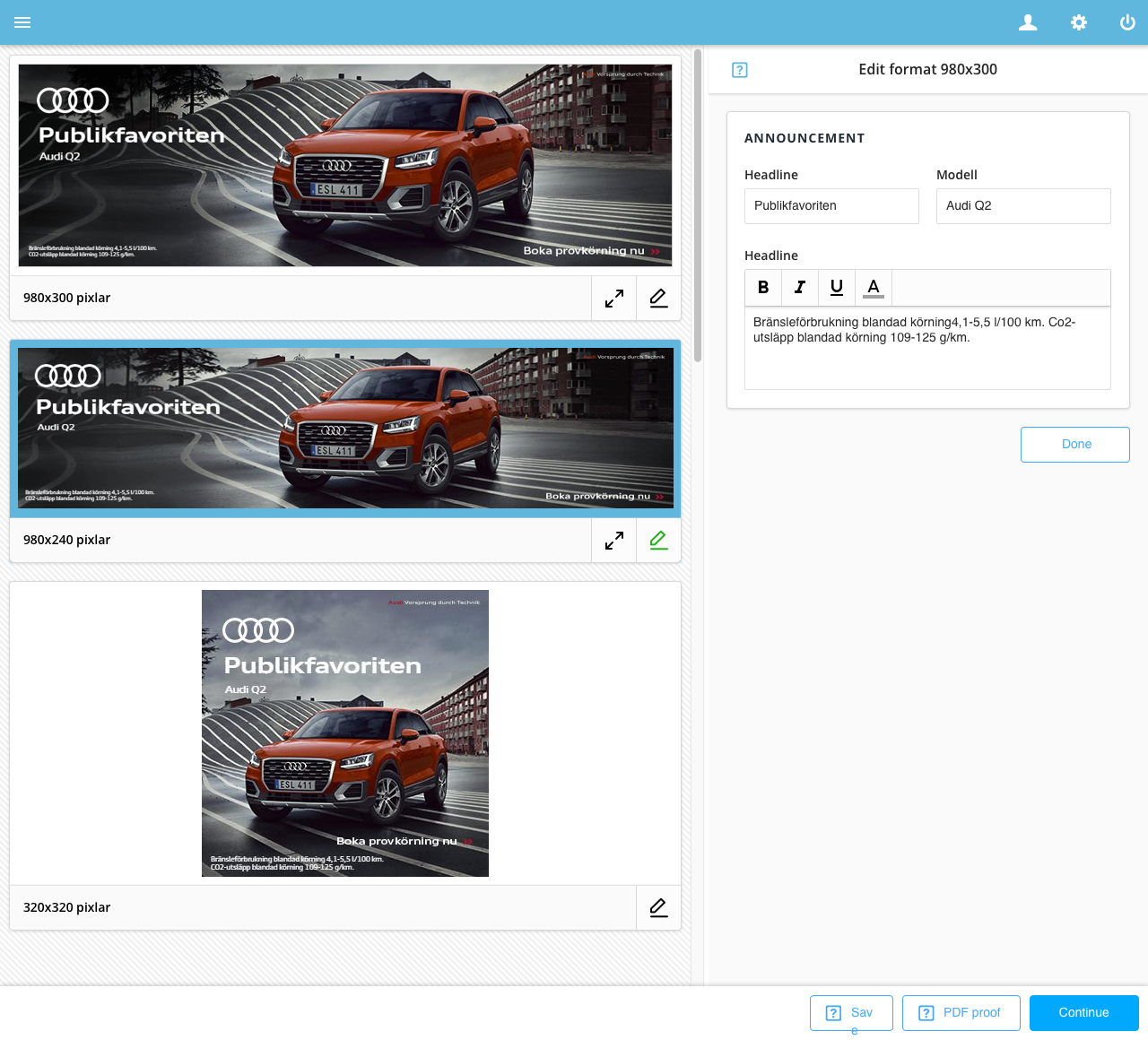The image size is (1148, 1040).
Task: Click the 980x300 pixlar label
Action: click(x=67, y=299)
